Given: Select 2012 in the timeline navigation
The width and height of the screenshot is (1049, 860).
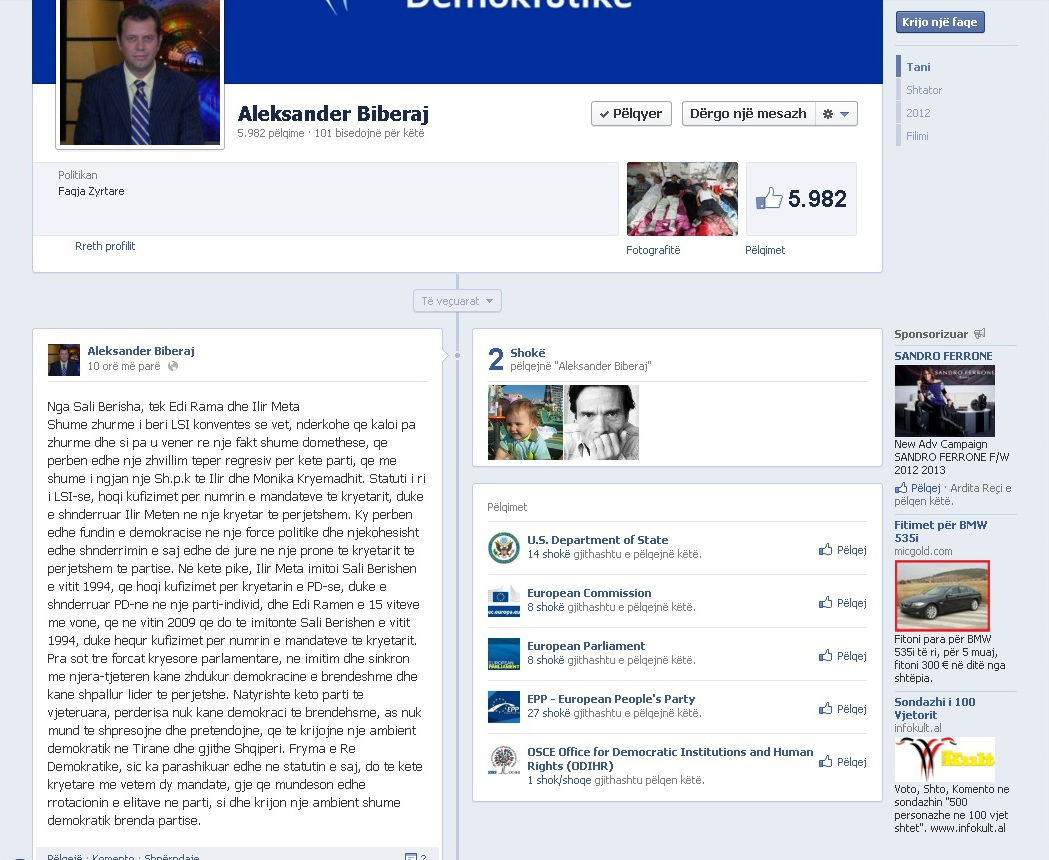Looking at the screenshot, I should pyautogui.click(x=918, y=113).
